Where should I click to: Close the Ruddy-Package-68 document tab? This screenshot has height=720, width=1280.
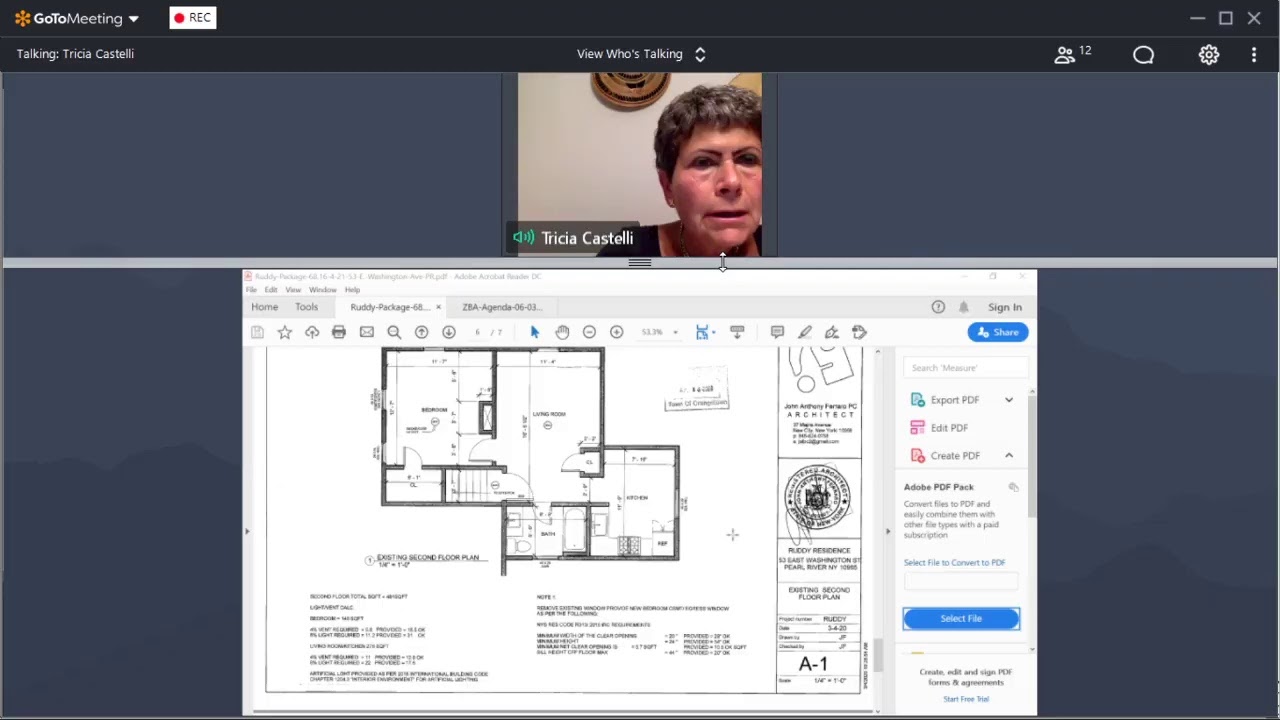click(x=438, y=307)
